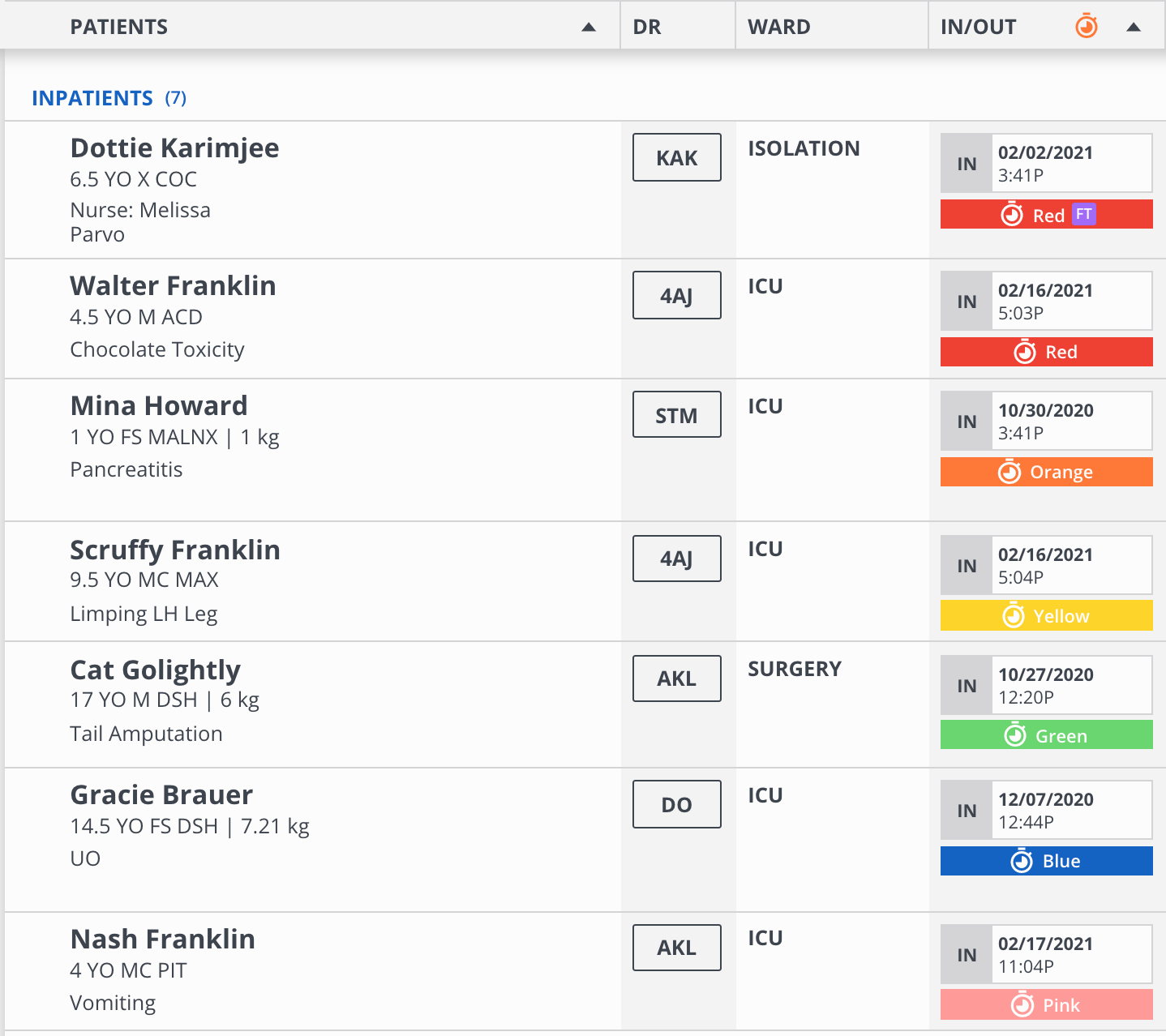Image resolution: width=1166 pixels, height=1036 pixels.
Task: Click the orange timer icon in header
Action: [1087, 27]
